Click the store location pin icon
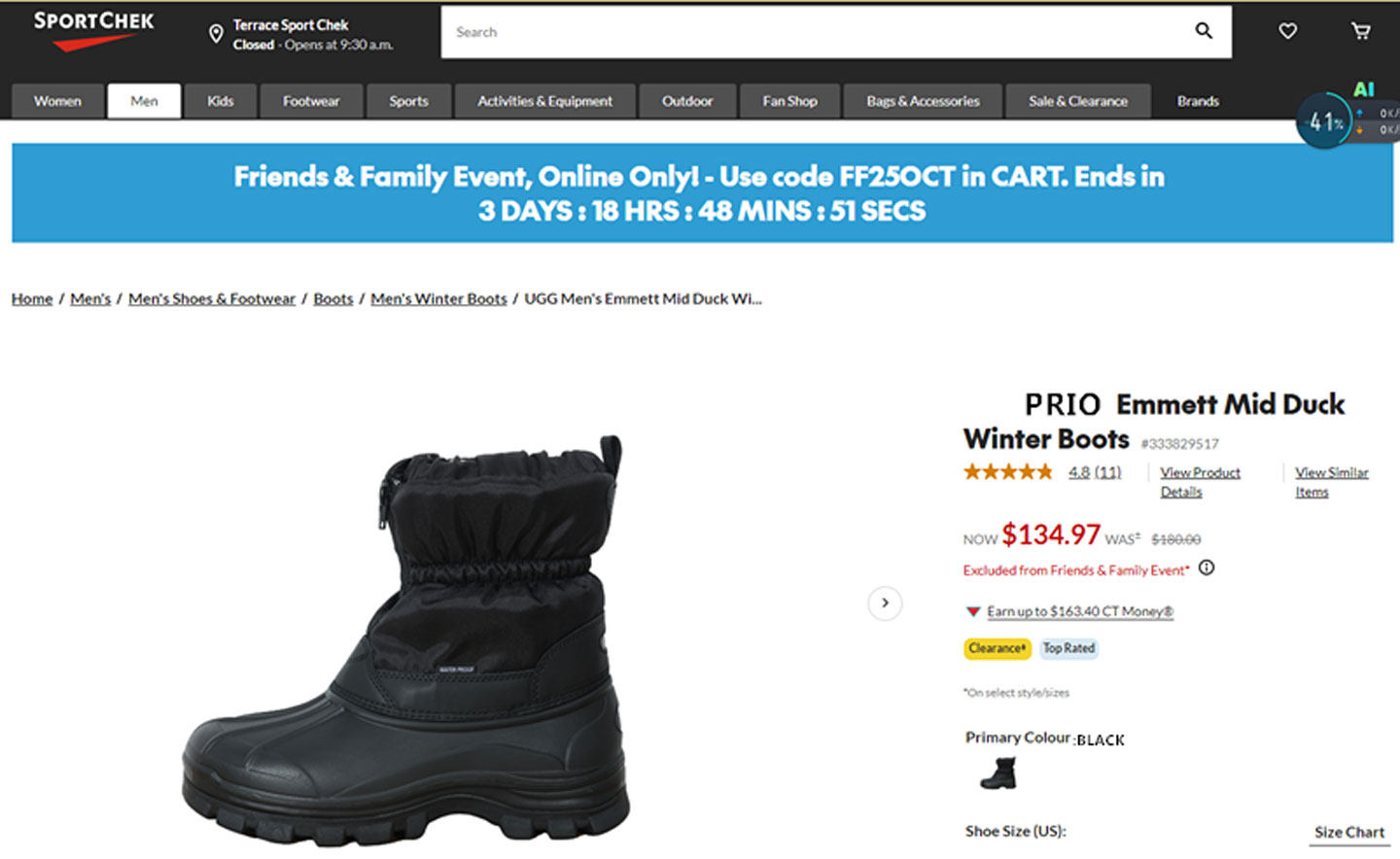 pos(216,35)
